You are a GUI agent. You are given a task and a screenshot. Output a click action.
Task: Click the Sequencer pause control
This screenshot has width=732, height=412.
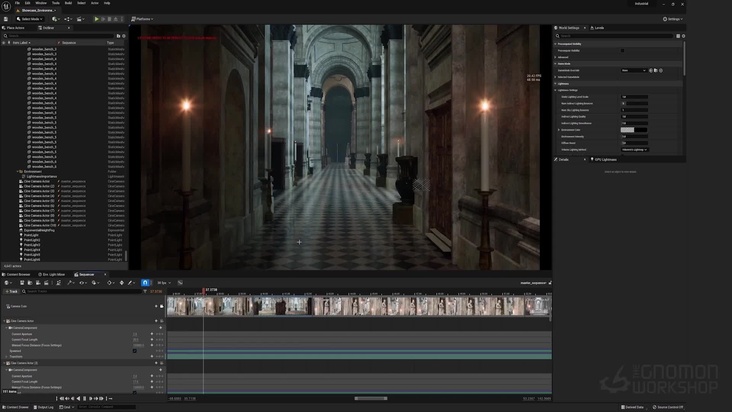click(84, 398)
